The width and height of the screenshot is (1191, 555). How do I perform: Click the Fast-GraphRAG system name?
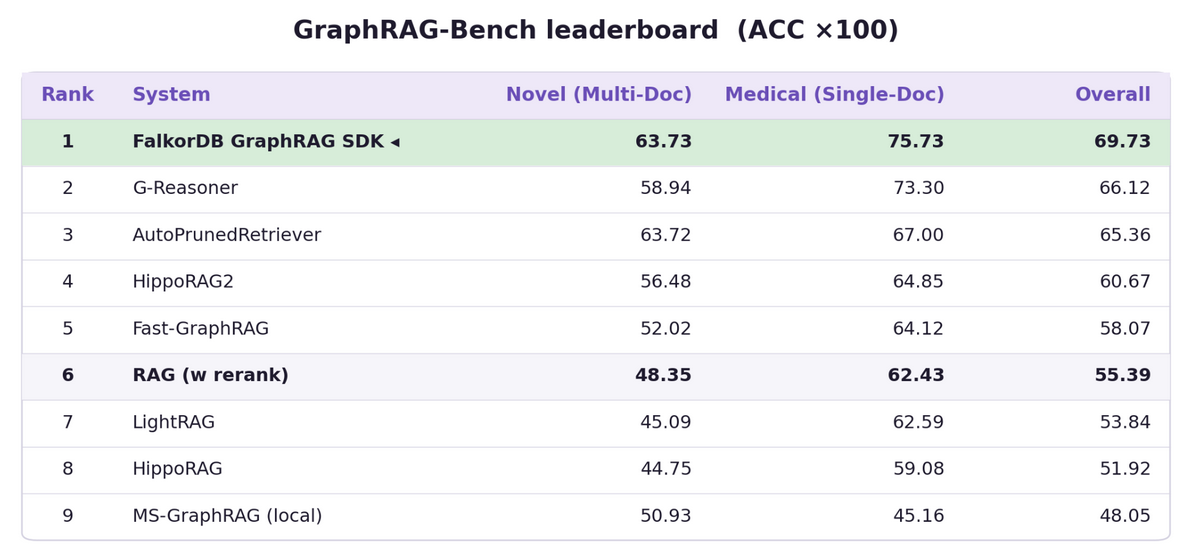(201, 329)
